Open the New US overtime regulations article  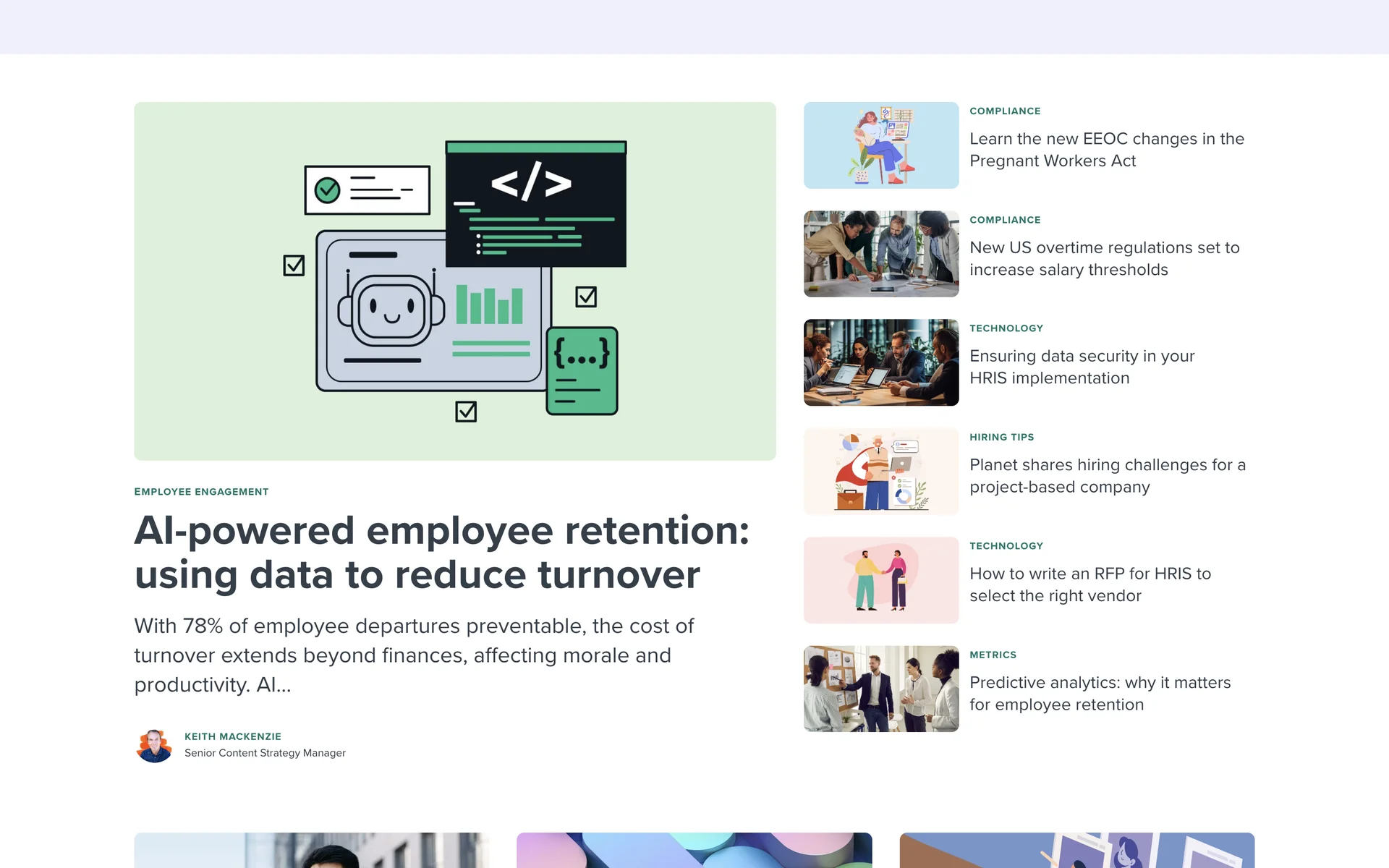coord(1104,258)
